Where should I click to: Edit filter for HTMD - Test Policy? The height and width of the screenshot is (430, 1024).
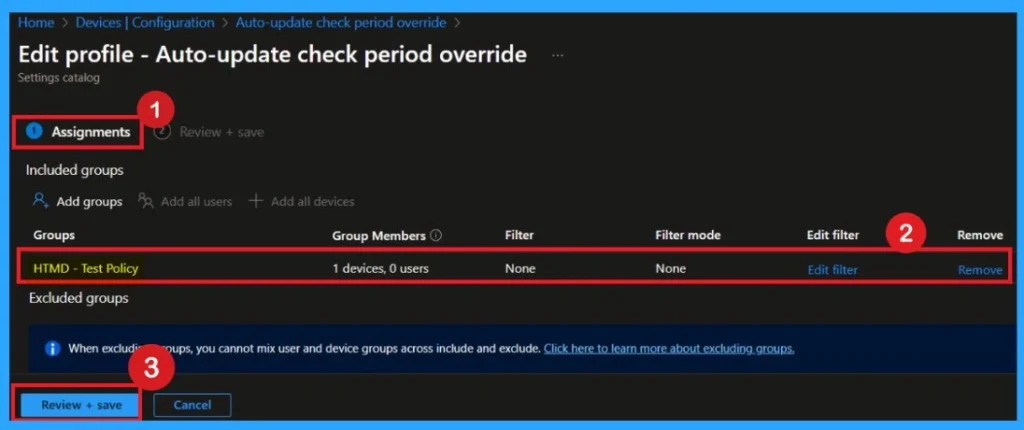tap(833, 270)
